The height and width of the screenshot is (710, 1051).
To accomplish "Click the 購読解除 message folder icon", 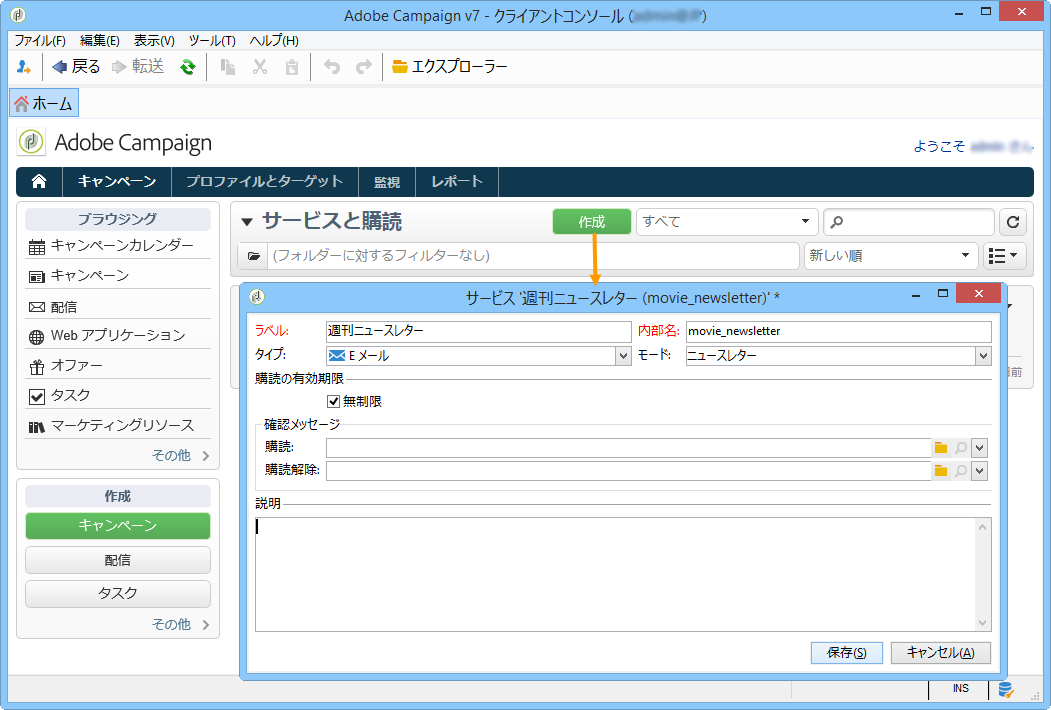I will pos(941,471).
